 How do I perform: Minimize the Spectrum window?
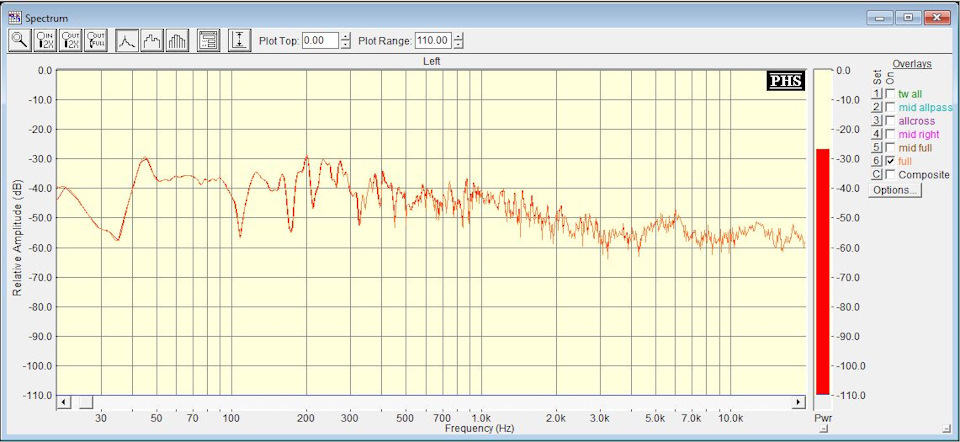click(880, 18)
